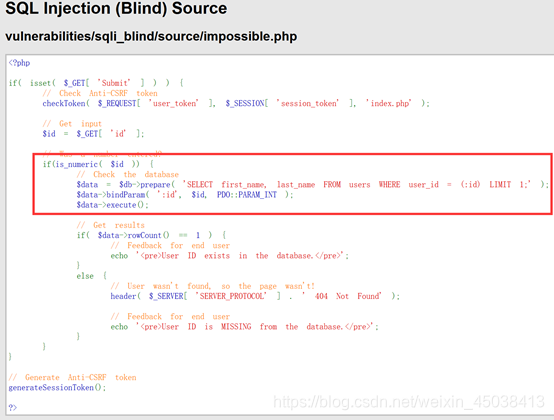Click the comment "// Check Anti-CSRF token"
This screenshot has width=554, height=420.
pos(100,93)
